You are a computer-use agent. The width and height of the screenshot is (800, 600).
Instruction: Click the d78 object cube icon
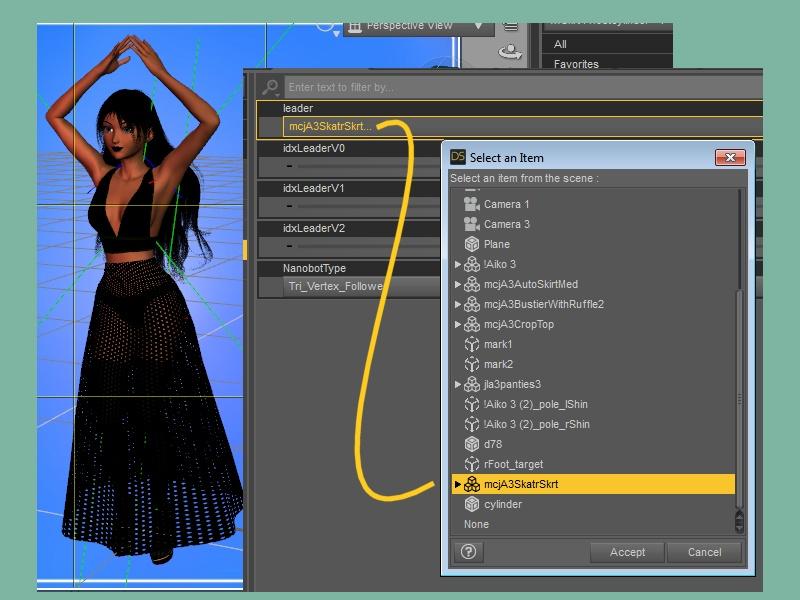(x=471, y=444)
